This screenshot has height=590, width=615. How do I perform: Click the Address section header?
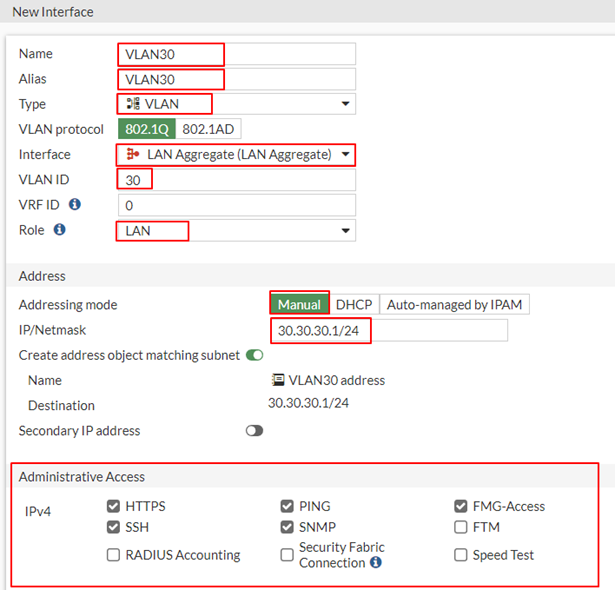[42, 276]
